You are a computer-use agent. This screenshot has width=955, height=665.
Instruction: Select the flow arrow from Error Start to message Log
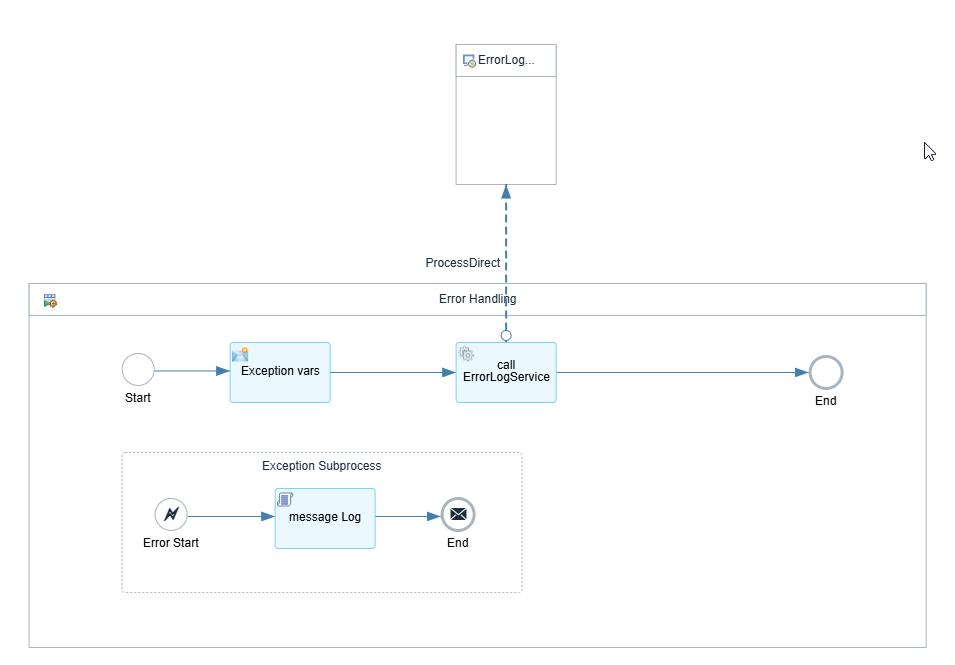(231, 516)
